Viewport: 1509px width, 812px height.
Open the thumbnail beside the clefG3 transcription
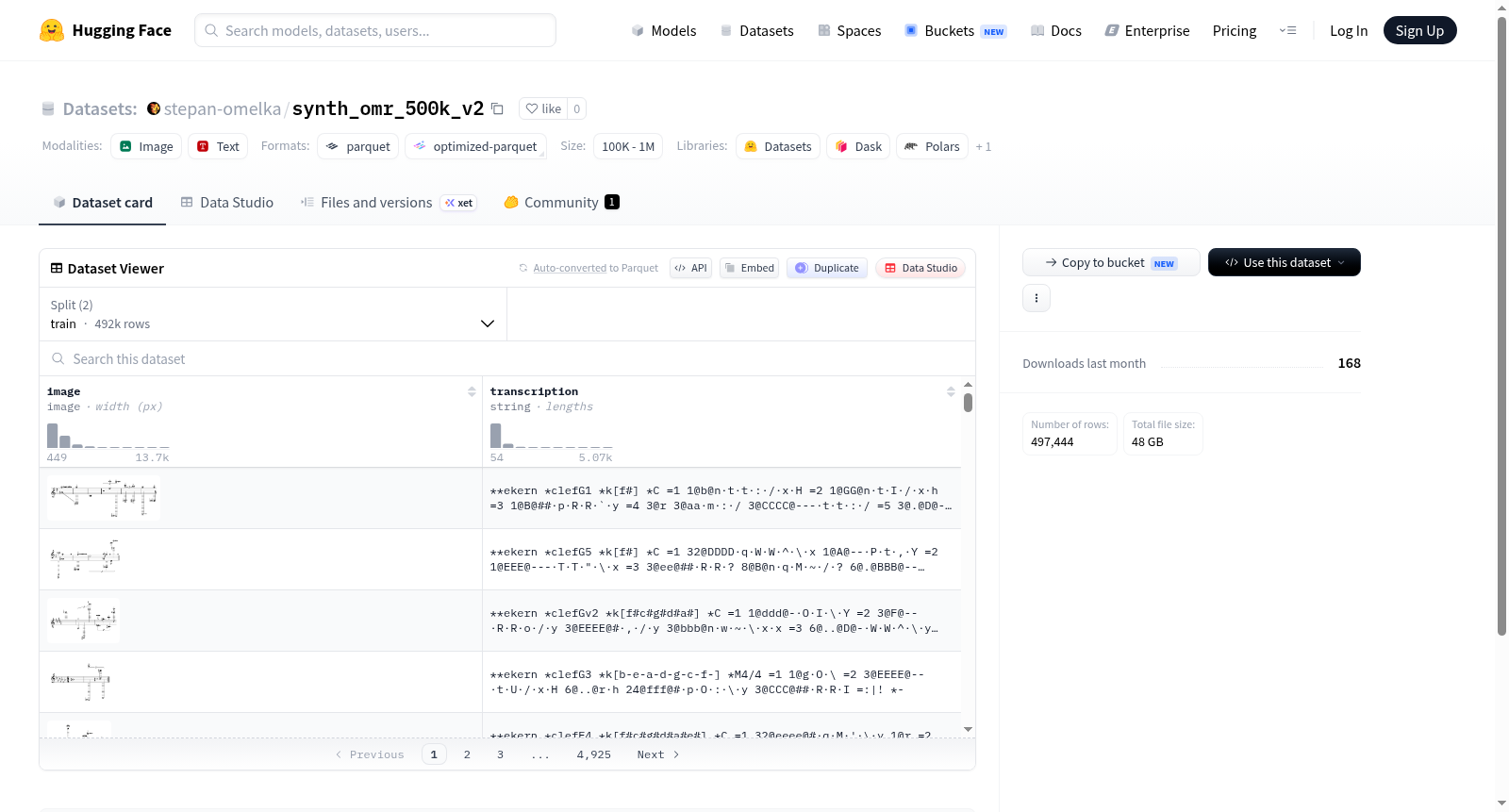[x=80, y=682]
